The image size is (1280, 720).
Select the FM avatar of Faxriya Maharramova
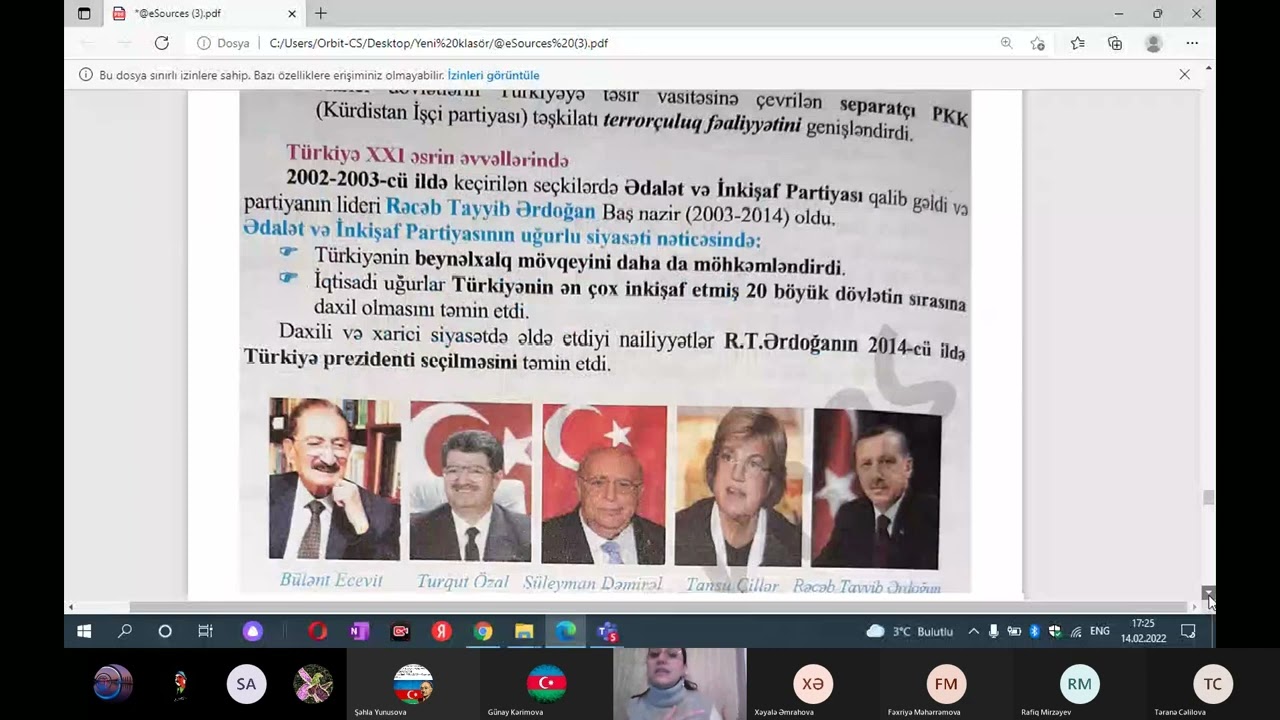coord(946,684)
